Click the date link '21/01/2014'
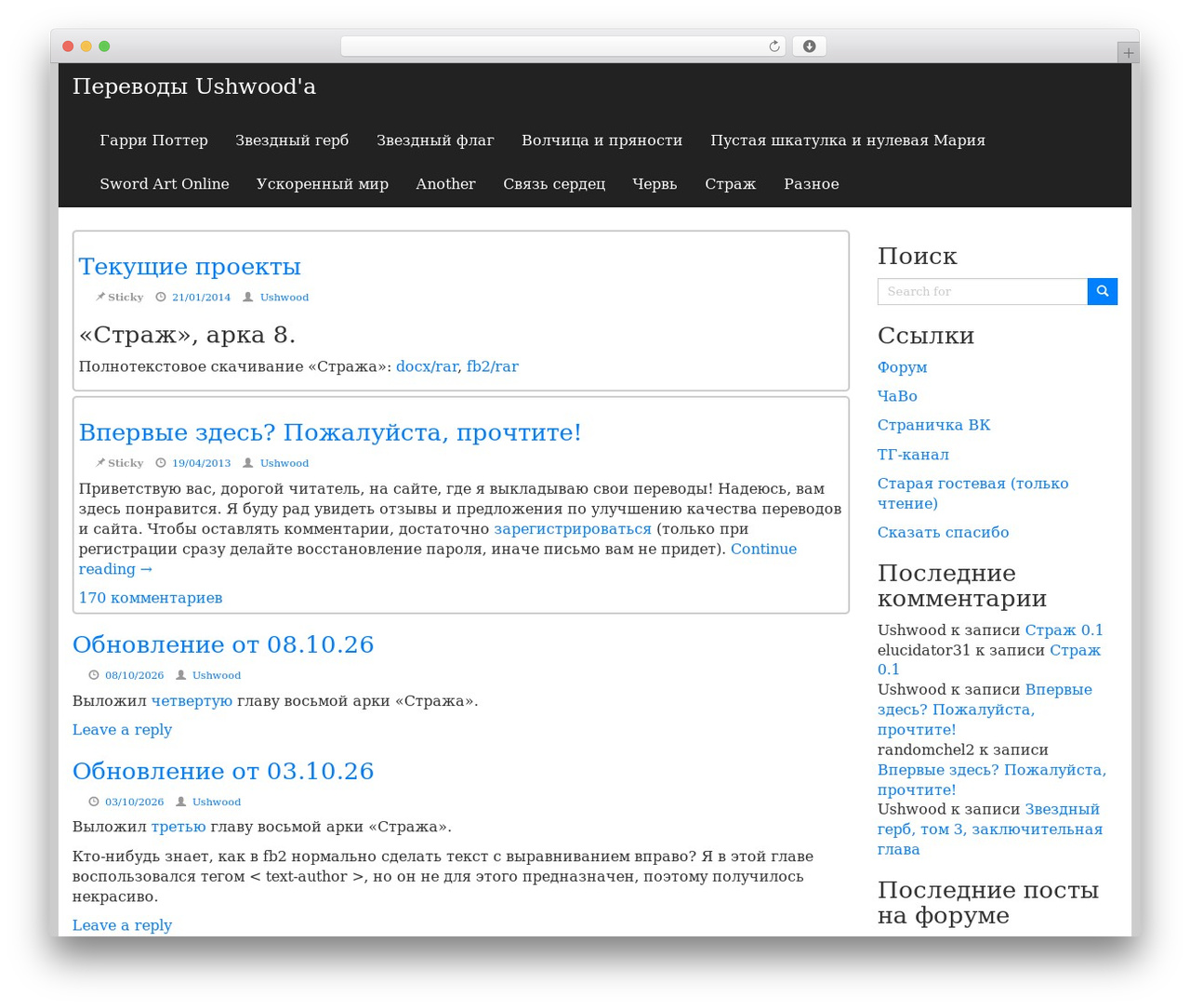This screenshot has height=1008, width=1190. (201, 298)
